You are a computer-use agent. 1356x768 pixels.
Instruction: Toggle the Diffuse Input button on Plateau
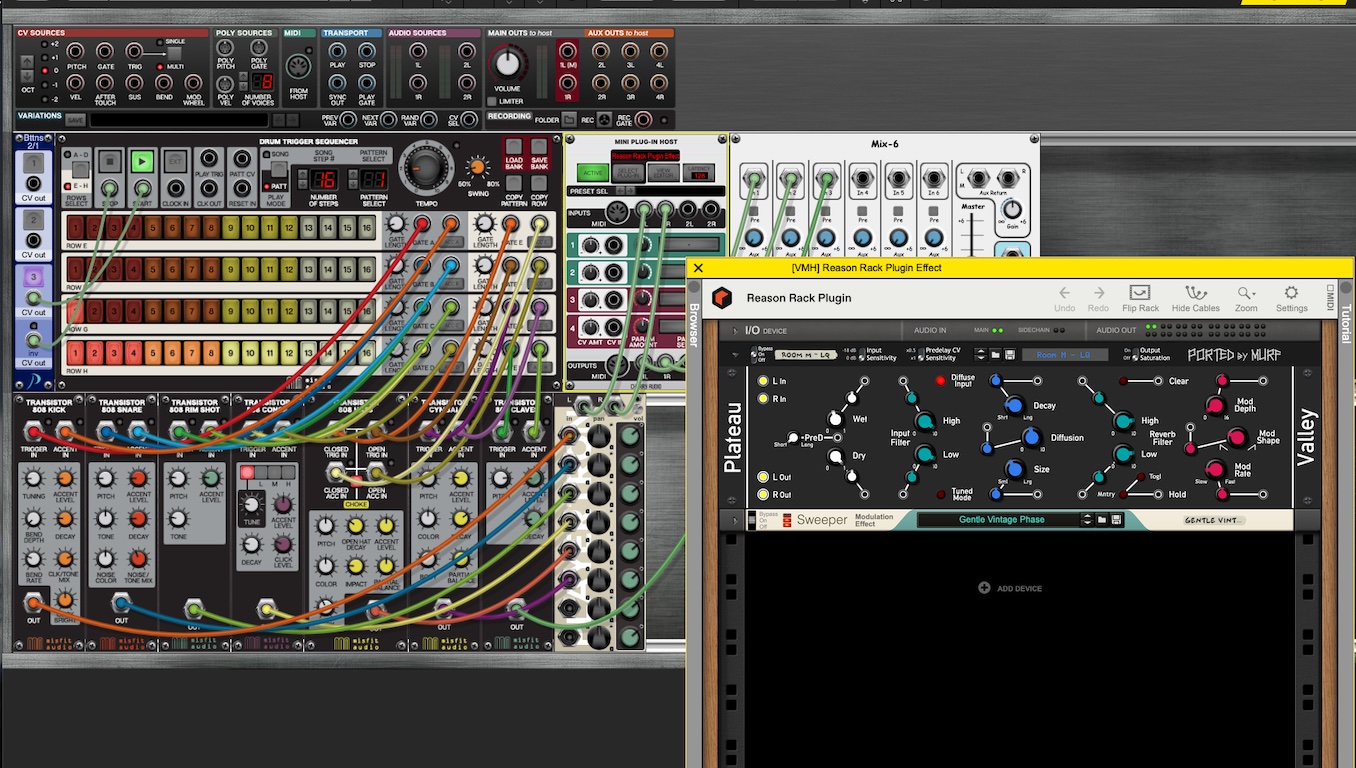point(940,381)
